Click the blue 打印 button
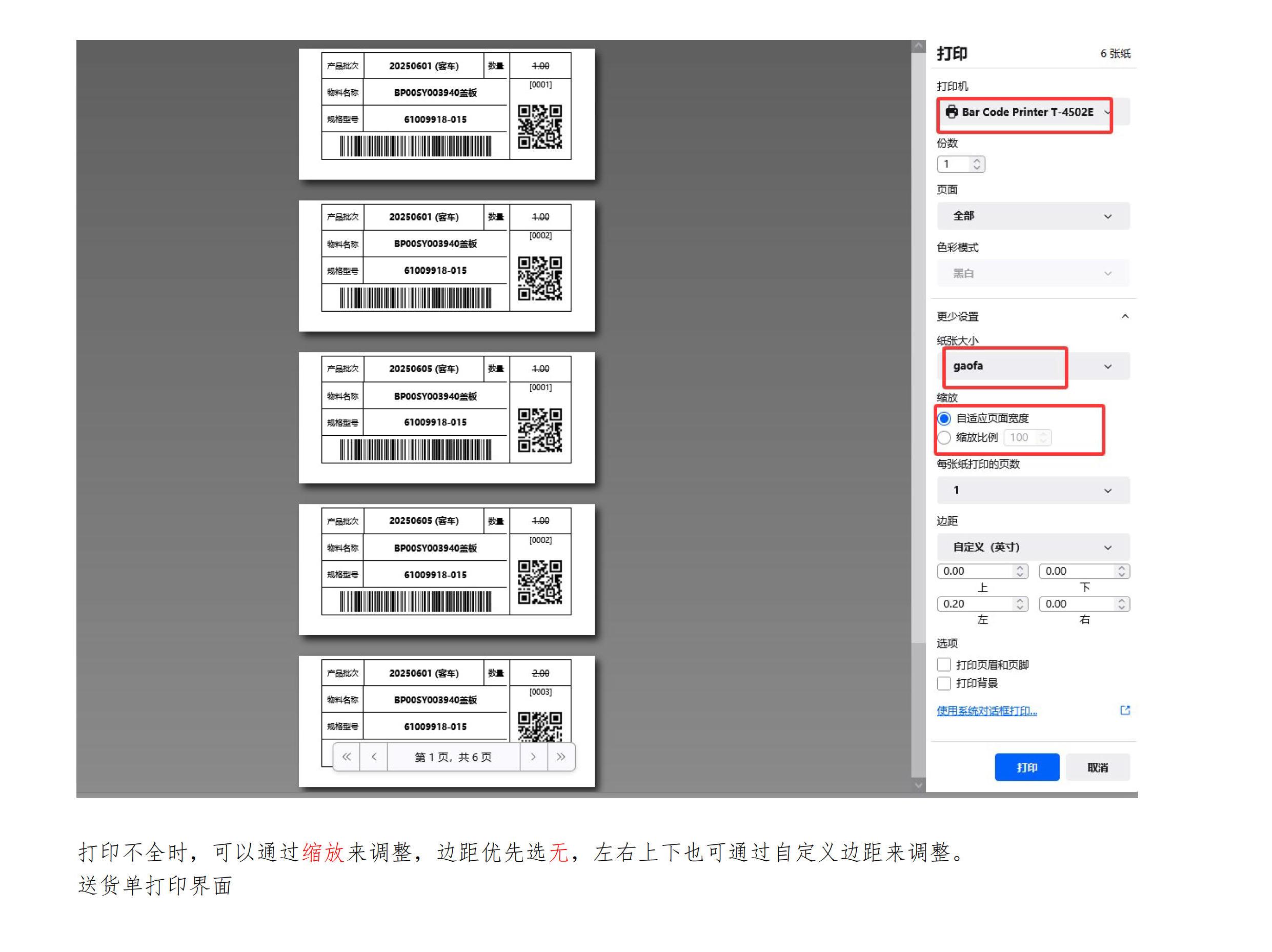The height and width of the screenshot is (952, 1272). [x=1027, y=767]
